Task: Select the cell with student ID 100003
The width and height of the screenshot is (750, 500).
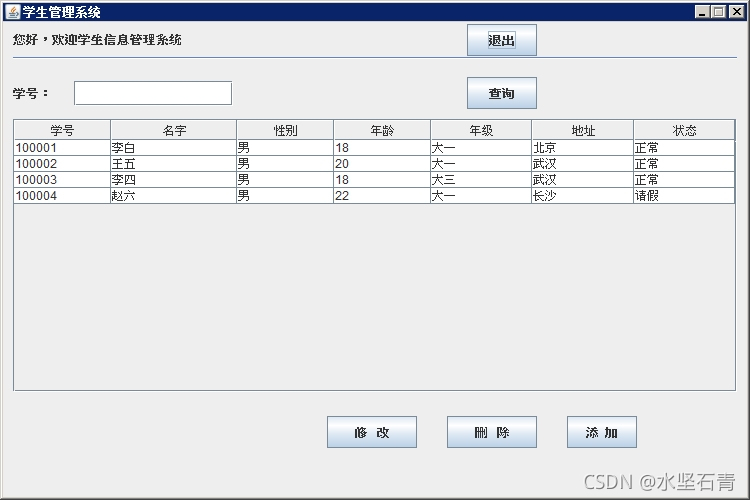Action: [62, 179]
